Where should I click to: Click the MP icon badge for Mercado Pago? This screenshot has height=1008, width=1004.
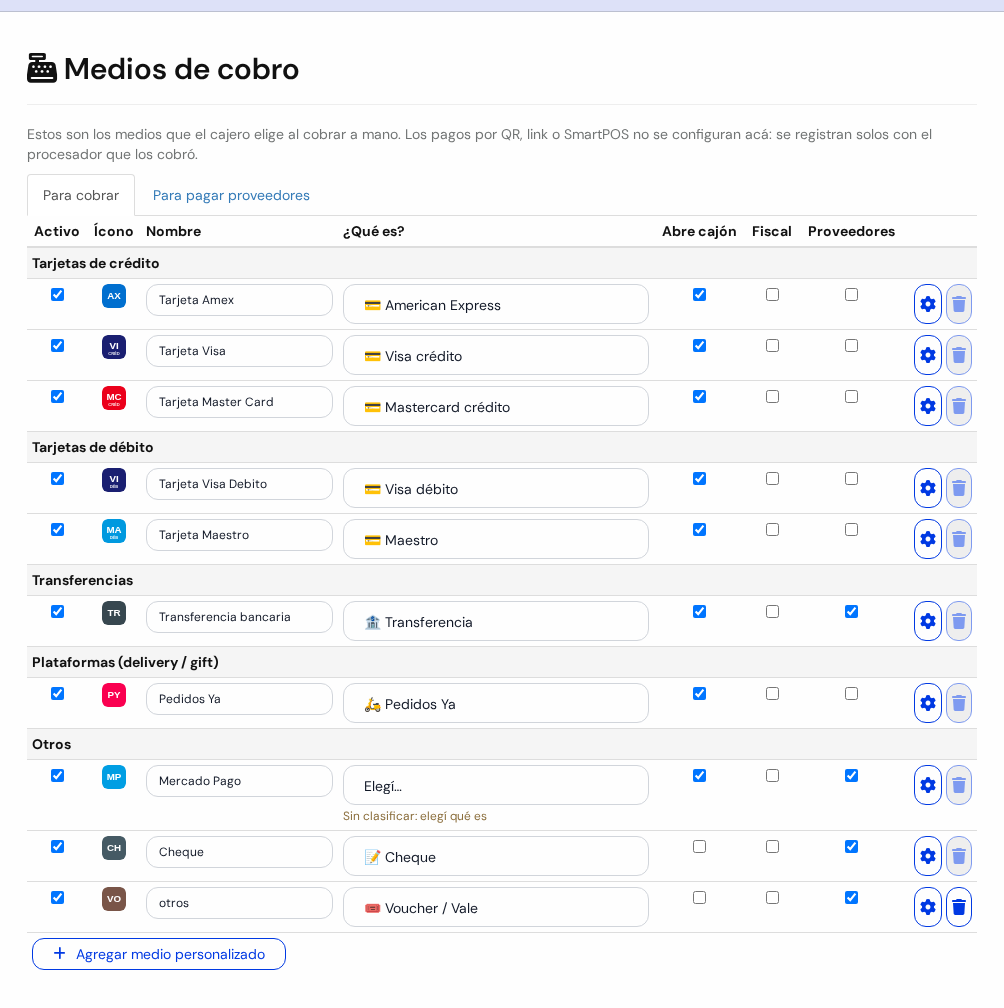pyautogui.click(x=114, y=777)
